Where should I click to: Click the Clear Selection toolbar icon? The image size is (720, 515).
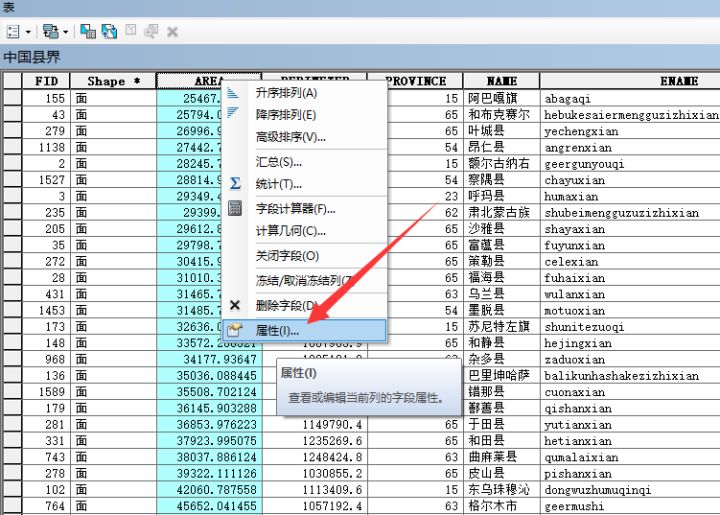pyautogui.click(x=131, y=30)
